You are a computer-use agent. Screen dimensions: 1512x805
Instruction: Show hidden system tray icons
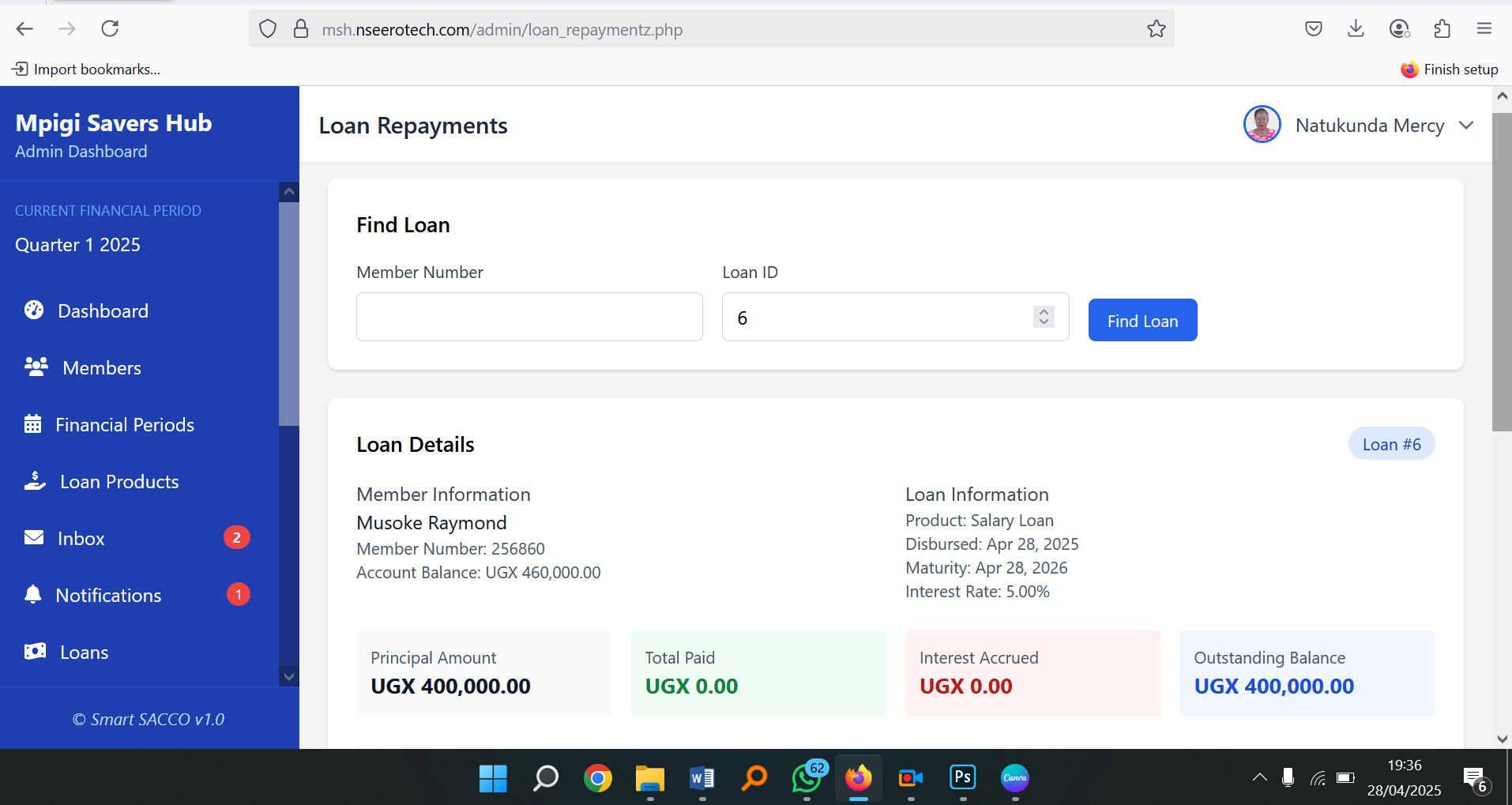(1259, 778)
